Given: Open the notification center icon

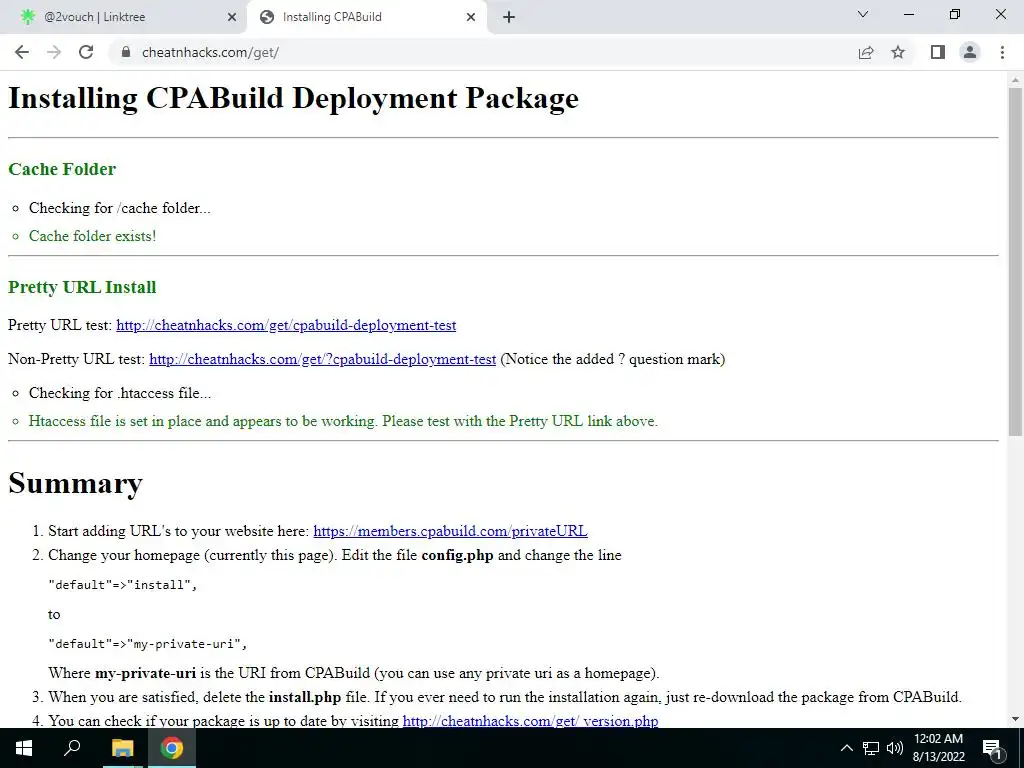Looking at the screenshot, I should (x=992, y=748).
